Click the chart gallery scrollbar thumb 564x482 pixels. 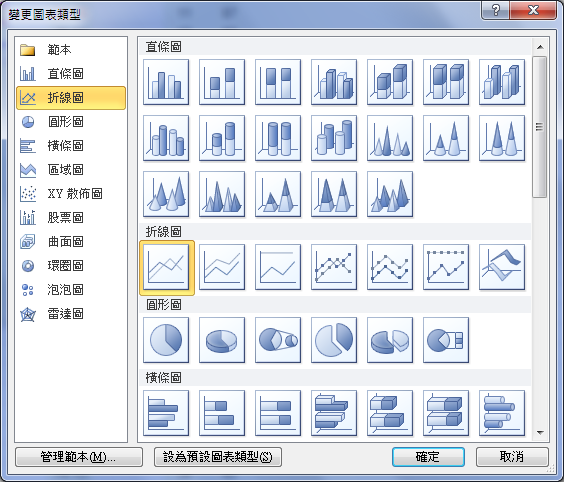(x=540, y=127)
